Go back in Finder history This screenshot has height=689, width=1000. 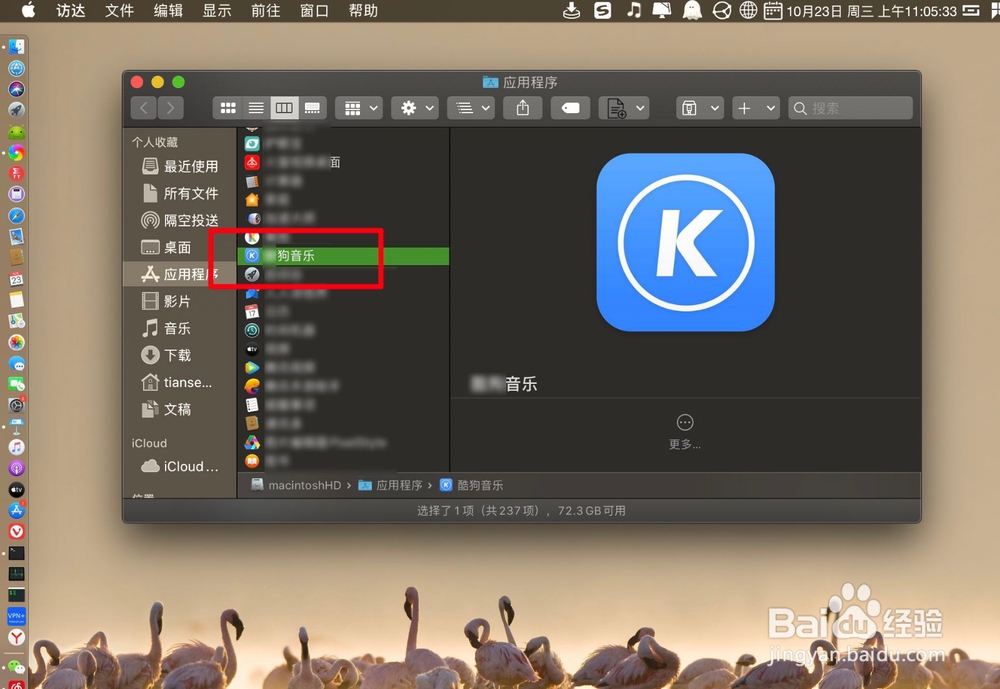pos(144,108)
